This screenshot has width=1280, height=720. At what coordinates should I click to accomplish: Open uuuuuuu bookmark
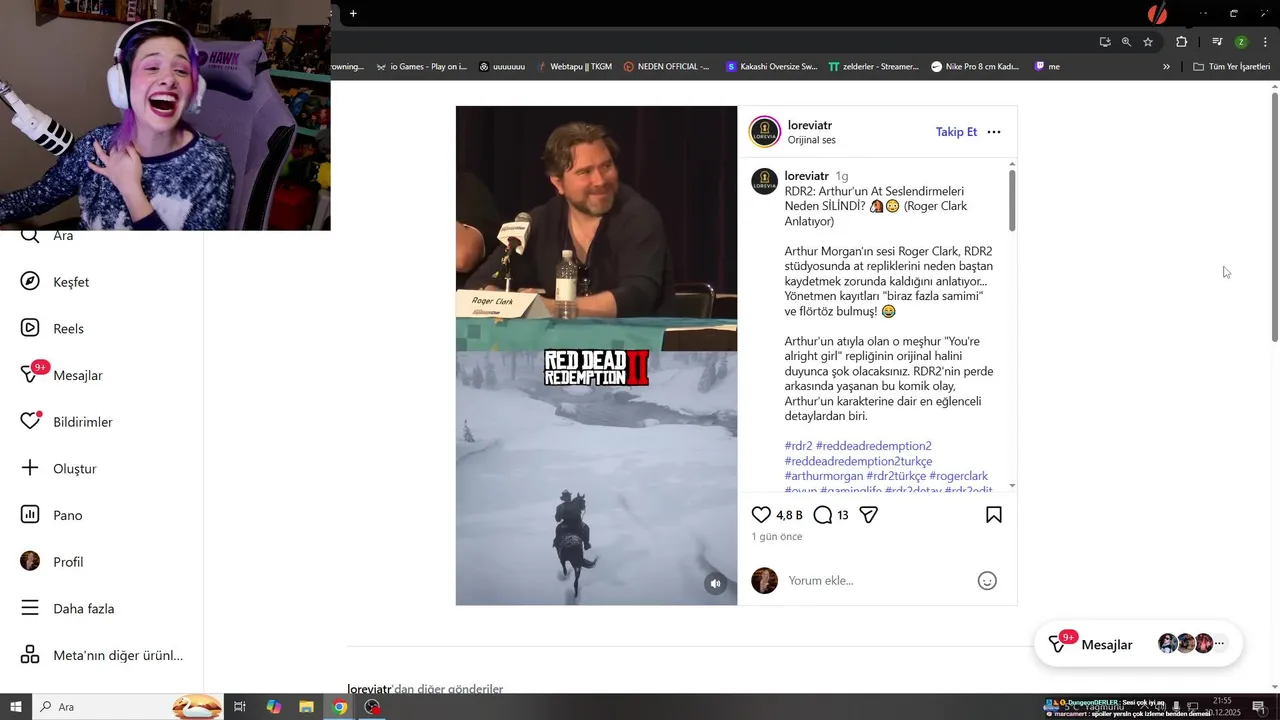502,67
